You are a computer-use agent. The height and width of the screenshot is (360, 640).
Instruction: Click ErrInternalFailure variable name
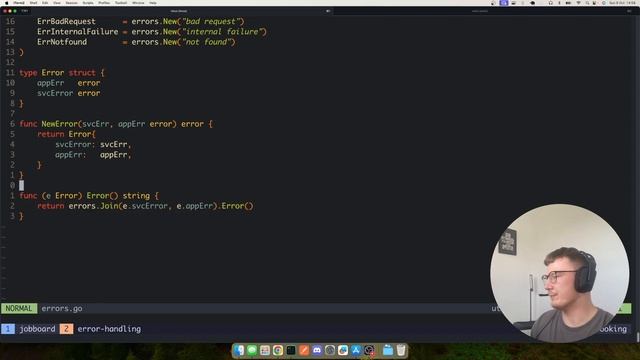[78, 31]
